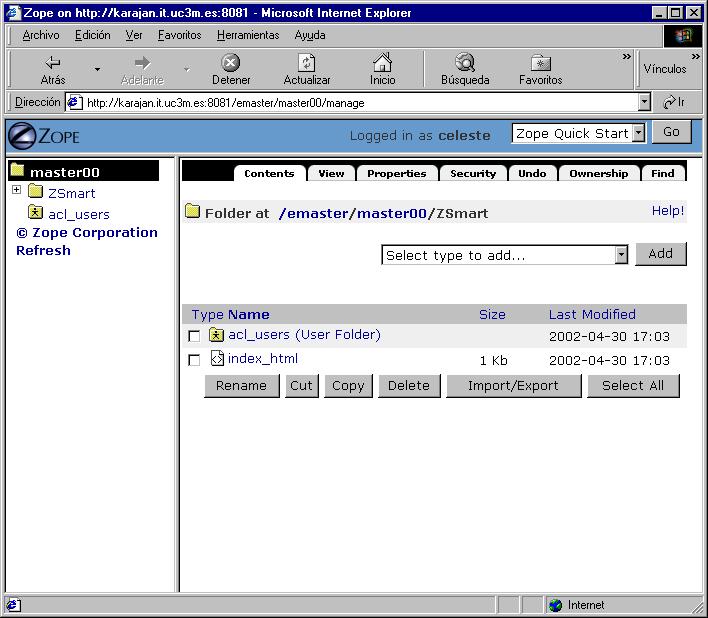
Task: Click the Zope logo icon
Action: pos(22,136)
